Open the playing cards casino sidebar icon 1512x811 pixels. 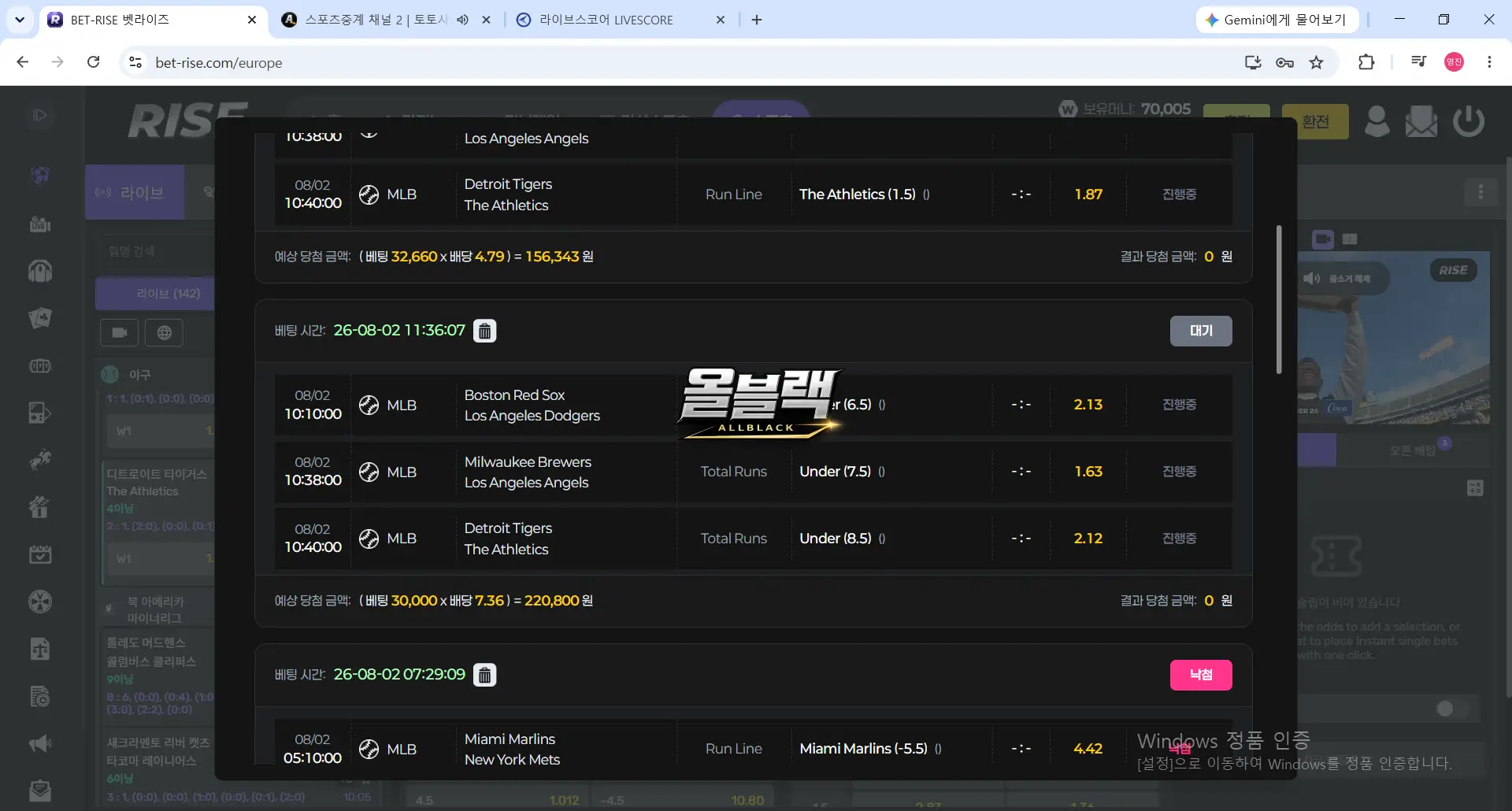[40, 318]
